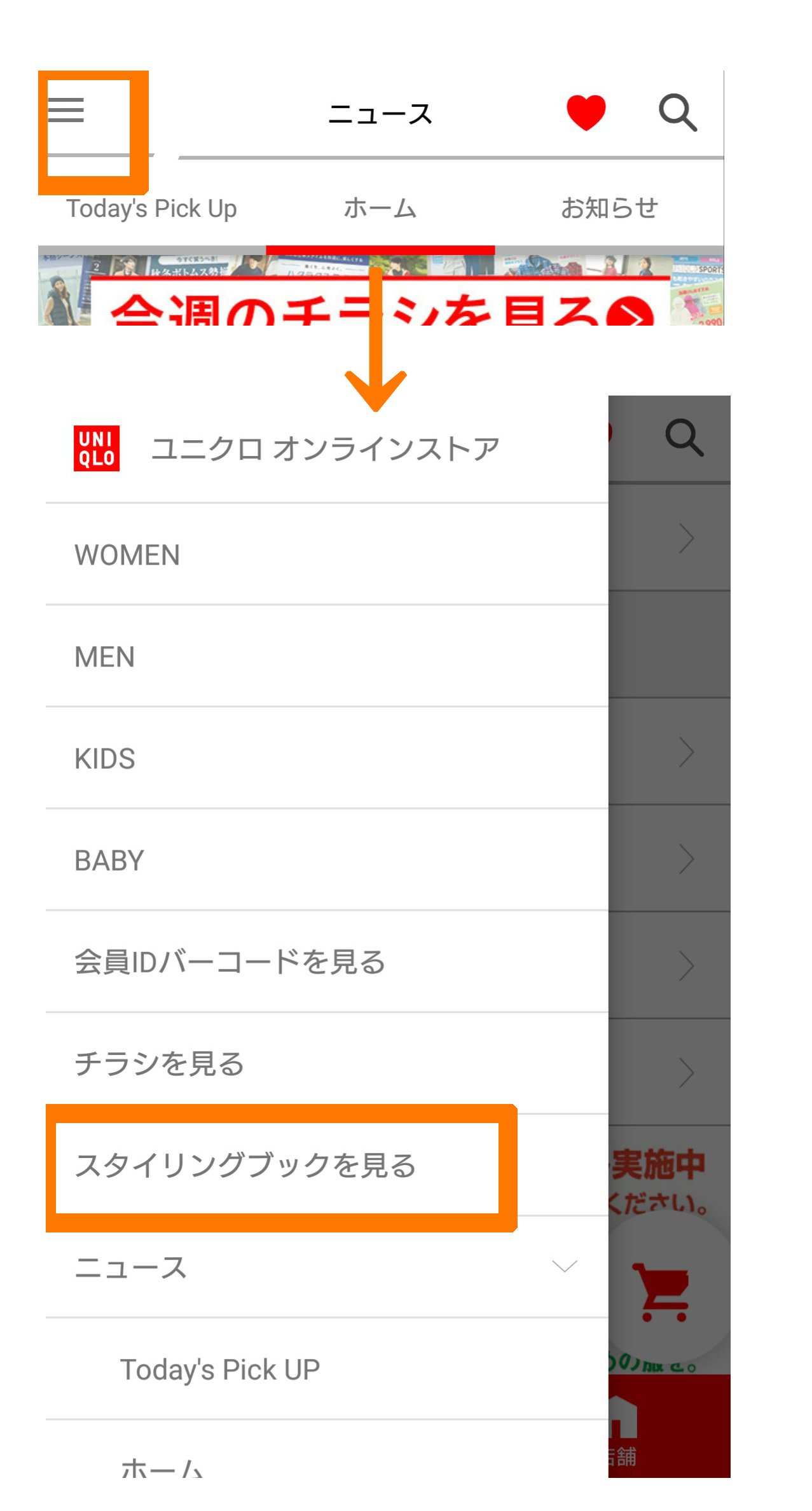Select スタイリングブックを見る
Viewport: 812px width, 1511px height.
pos(245,1166)
